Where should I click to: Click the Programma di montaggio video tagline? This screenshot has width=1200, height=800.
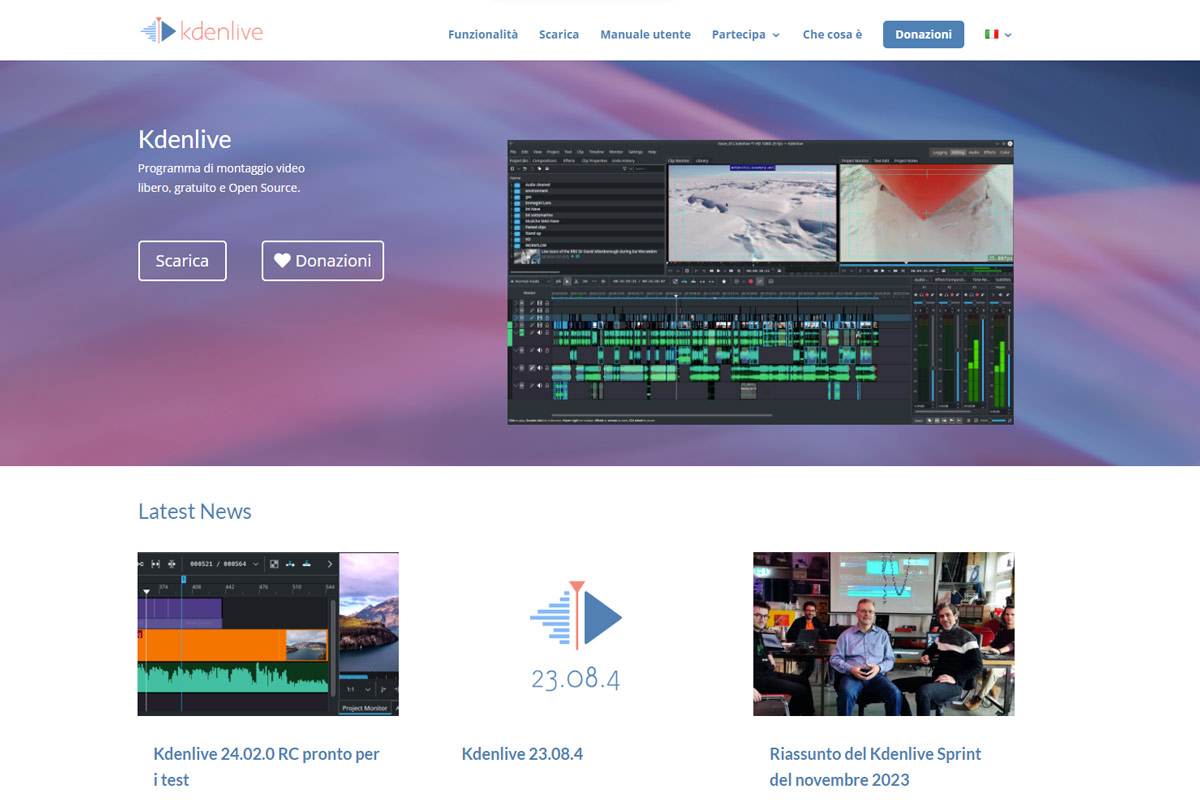click(221, 178)
